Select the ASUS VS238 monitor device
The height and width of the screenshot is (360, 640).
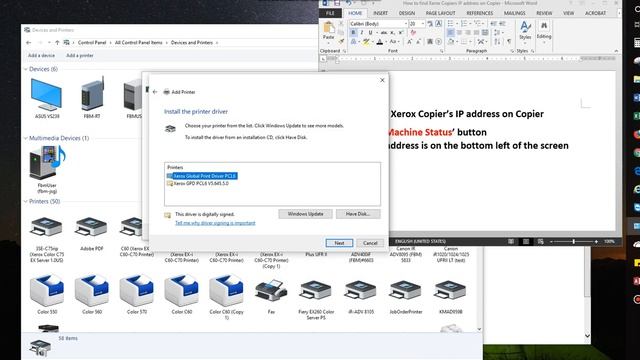click(47, 98)
